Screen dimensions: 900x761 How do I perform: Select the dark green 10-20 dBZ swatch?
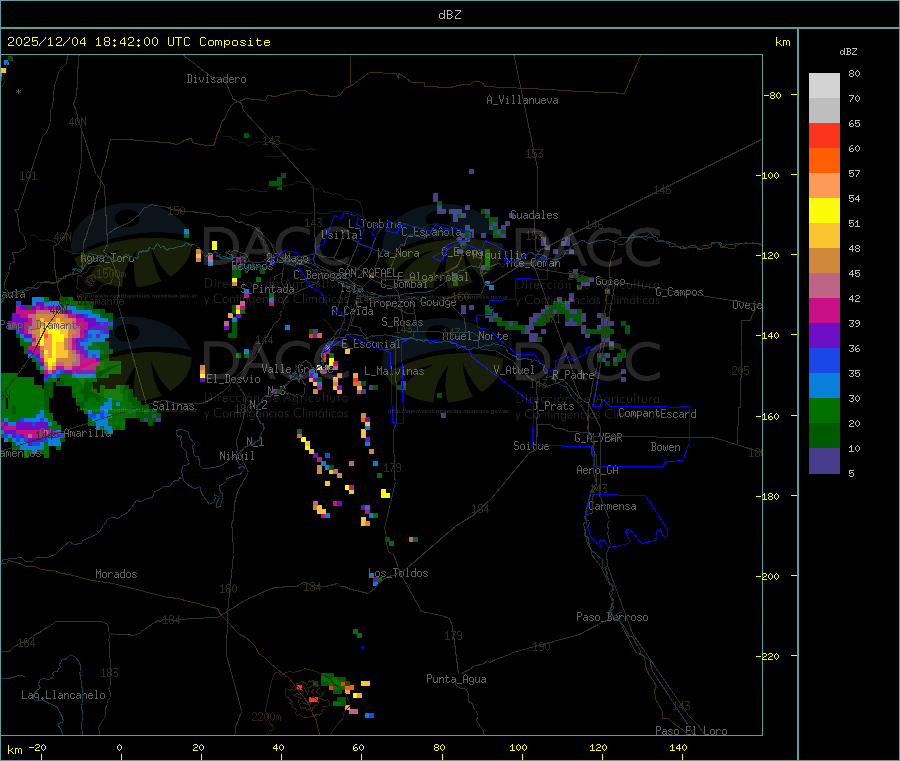point(824,436)
